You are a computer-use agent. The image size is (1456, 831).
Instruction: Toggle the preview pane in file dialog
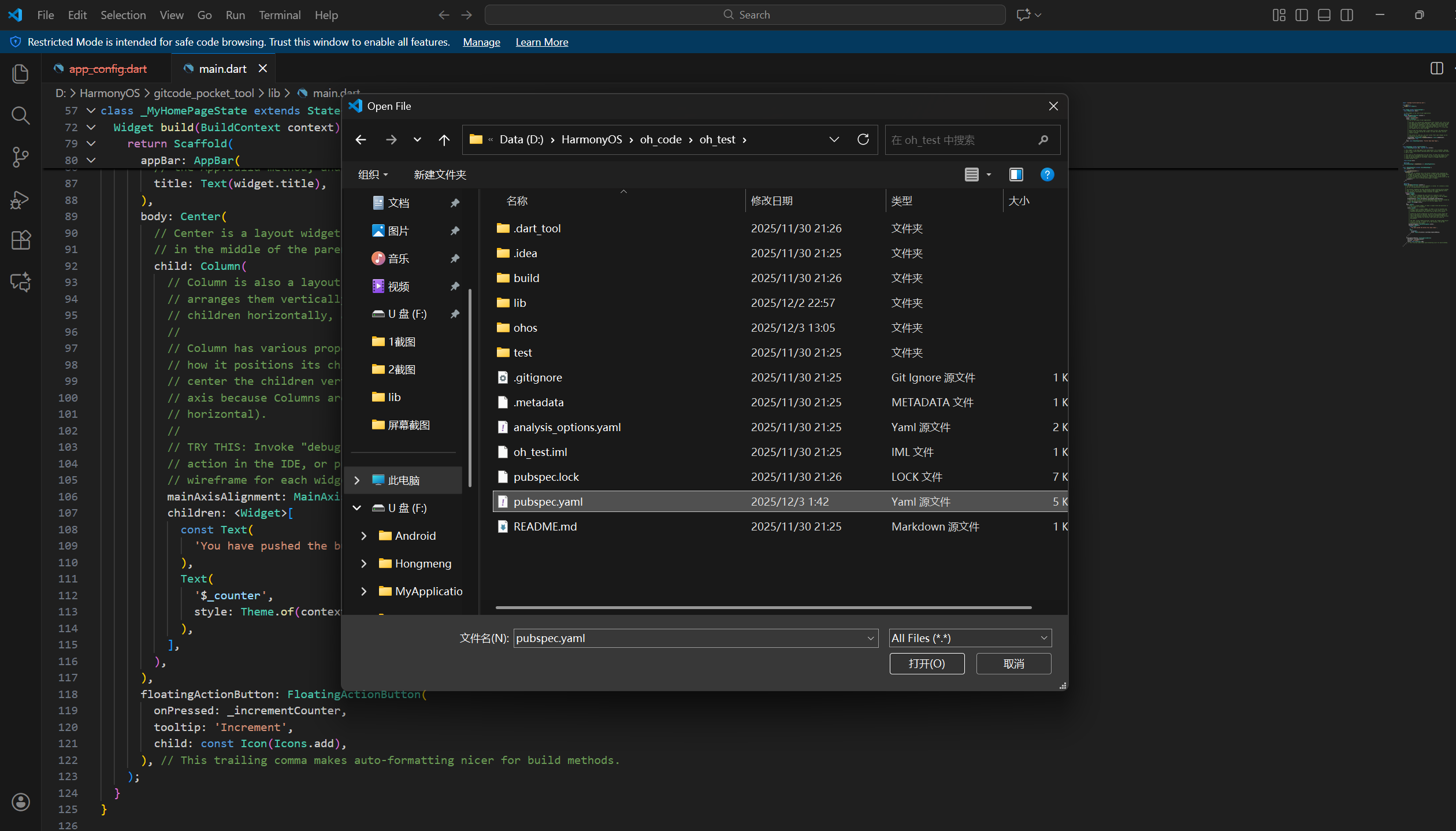(x=1016, y=175)
